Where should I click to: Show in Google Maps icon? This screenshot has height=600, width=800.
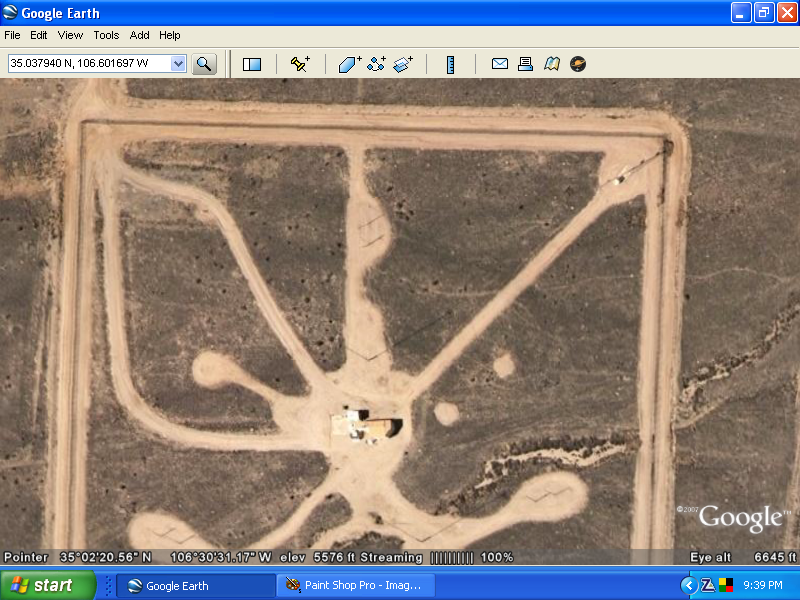[x=552, y=64]
